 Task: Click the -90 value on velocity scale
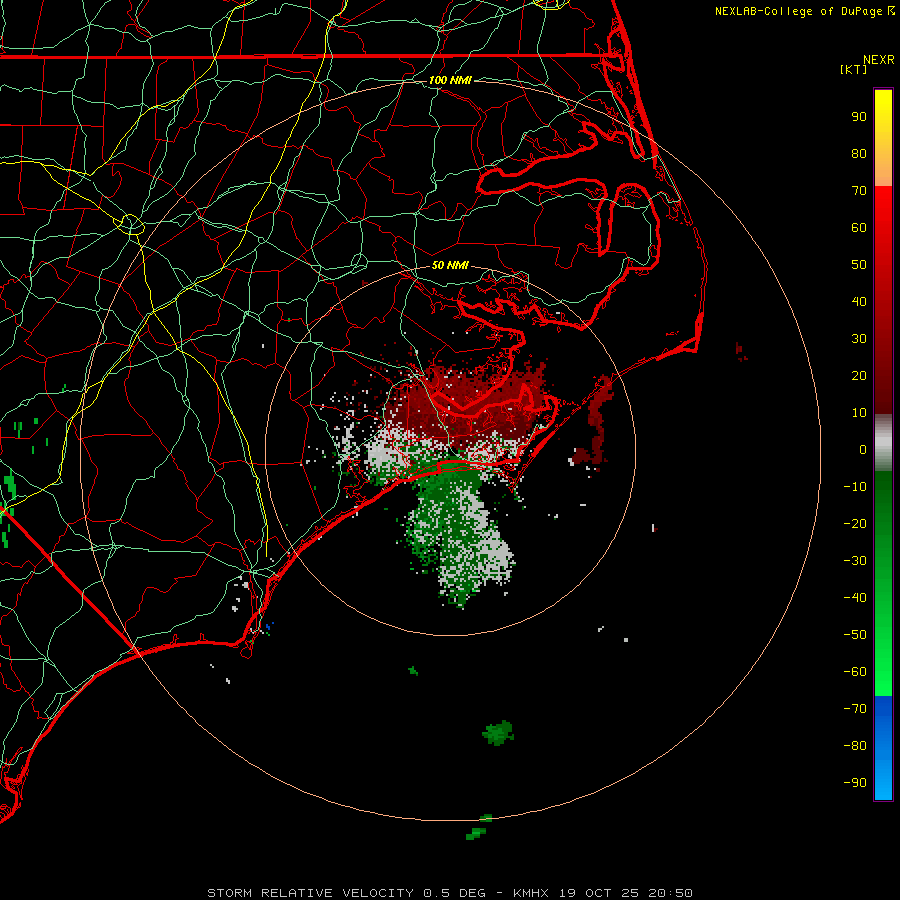(855, 782)
